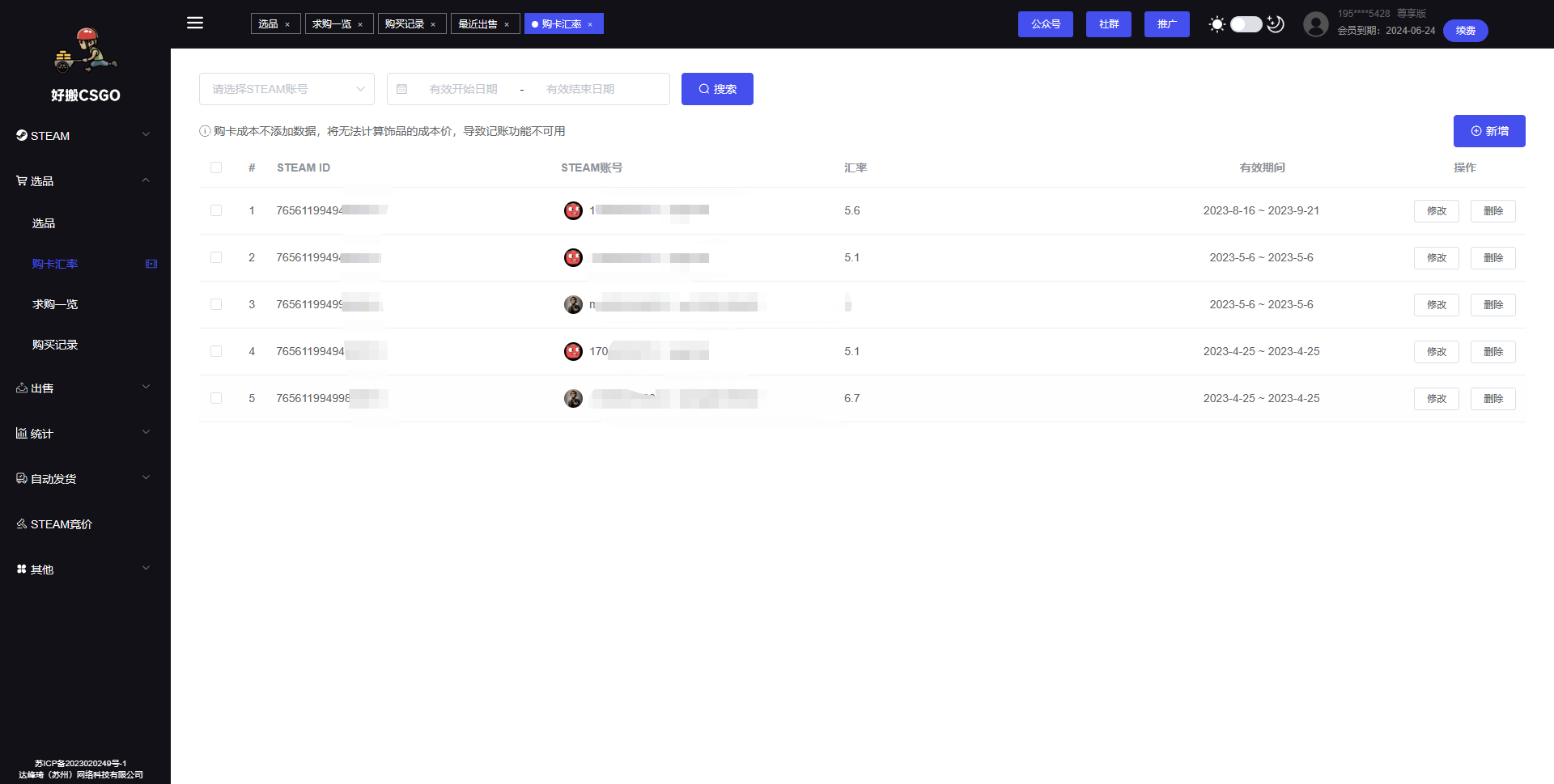Click the avatar in row 5 STEAM账号

(573, 398)
